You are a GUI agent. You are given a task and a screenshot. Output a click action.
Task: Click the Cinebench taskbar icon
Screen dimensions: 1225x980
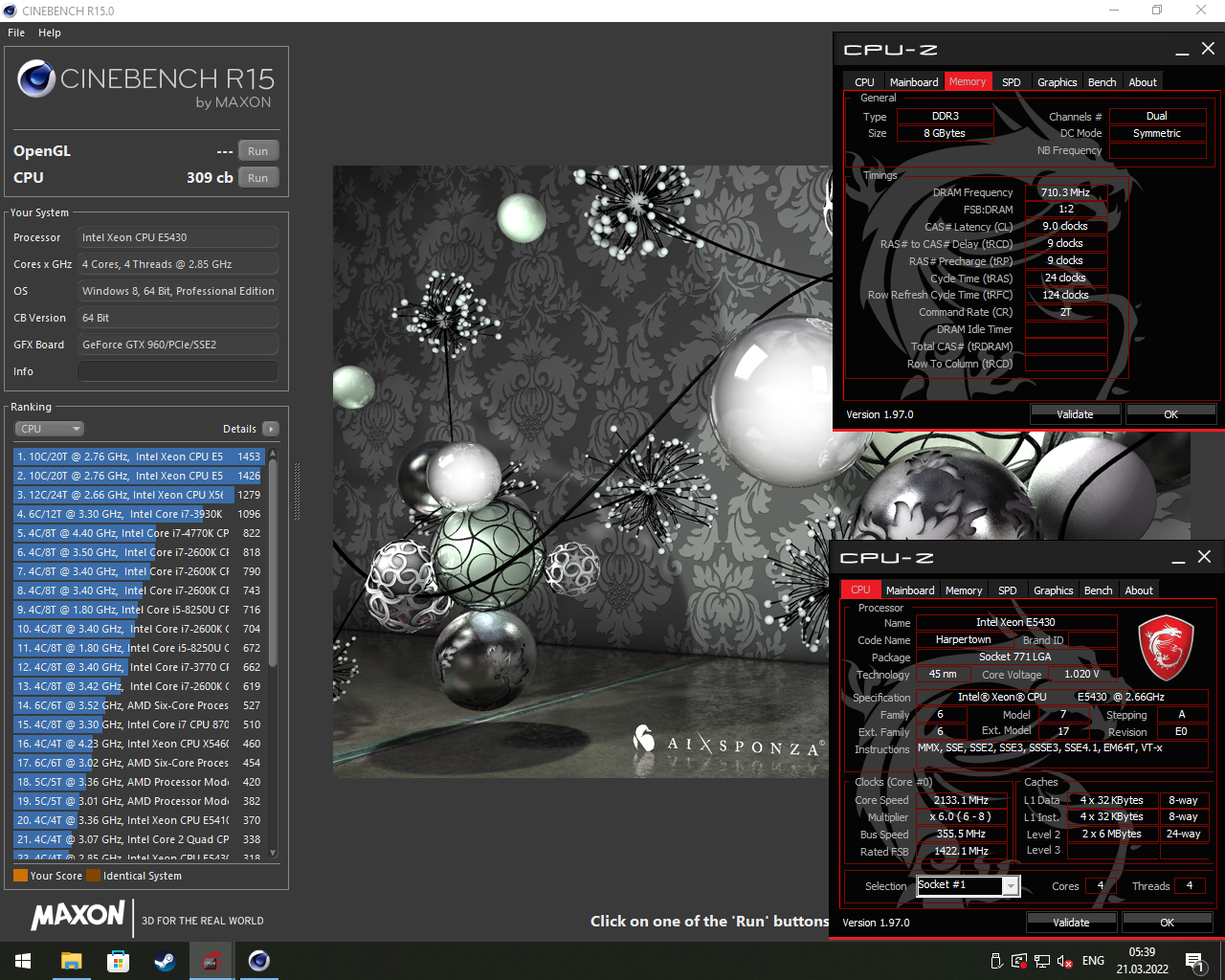(258, 961)
